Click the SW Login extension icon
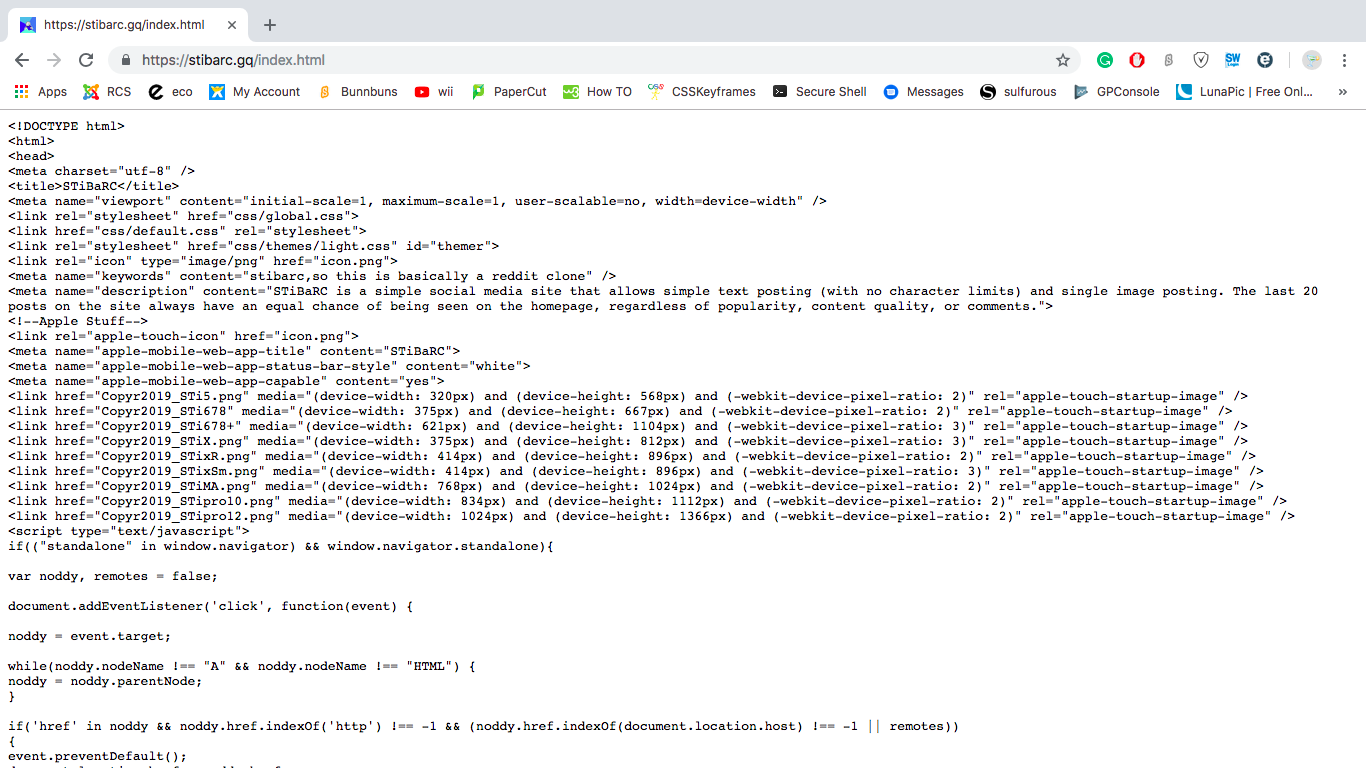 click(1232, 60)
